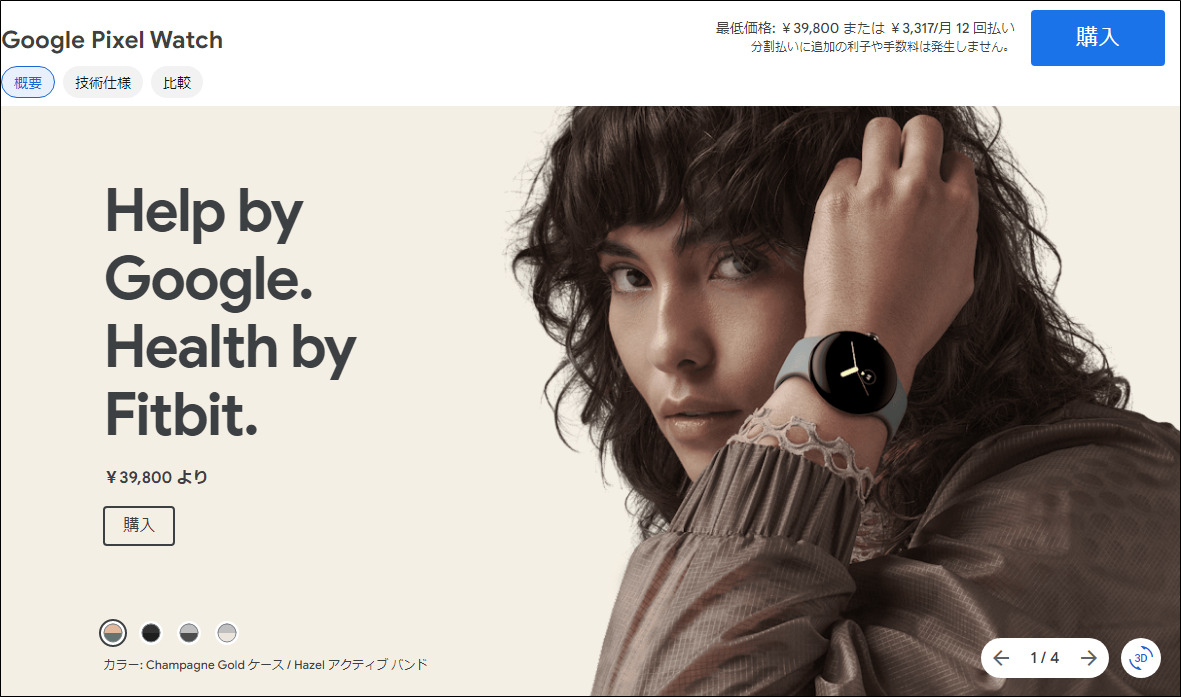The width and height of the screenshot is (1181, 697).
Task: Select the light gray color swatch
Action: (x=227, y=633)
